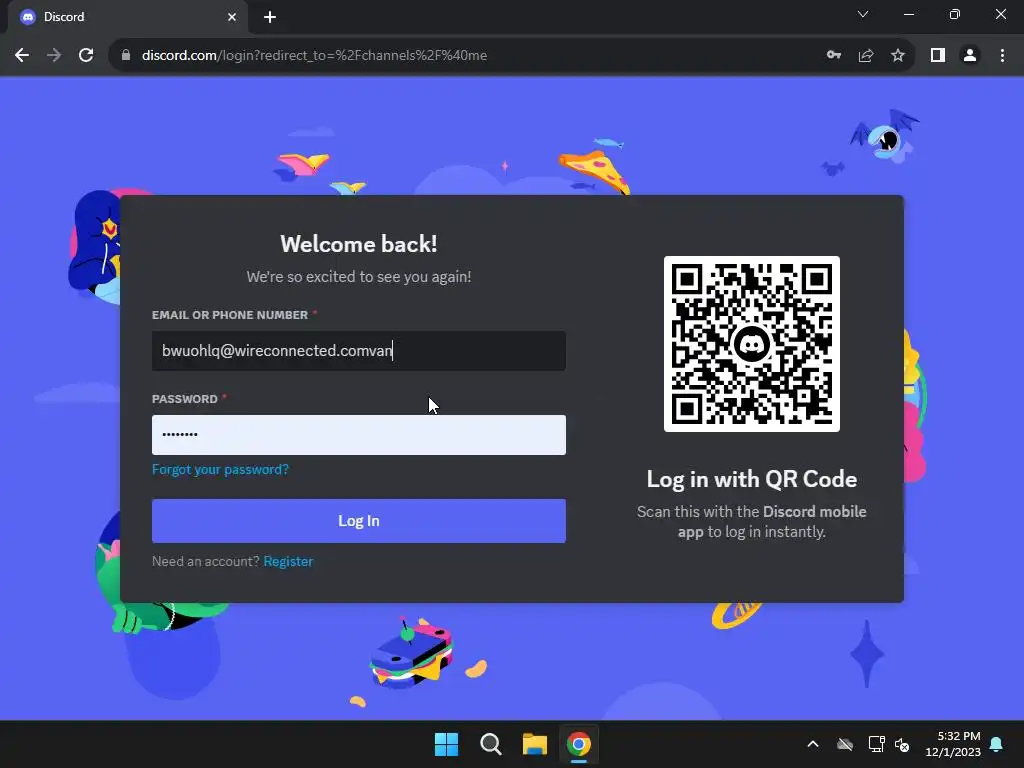1024x768 pixels.
Task: View site info via the padlock icon
Action: click(126, 56)
